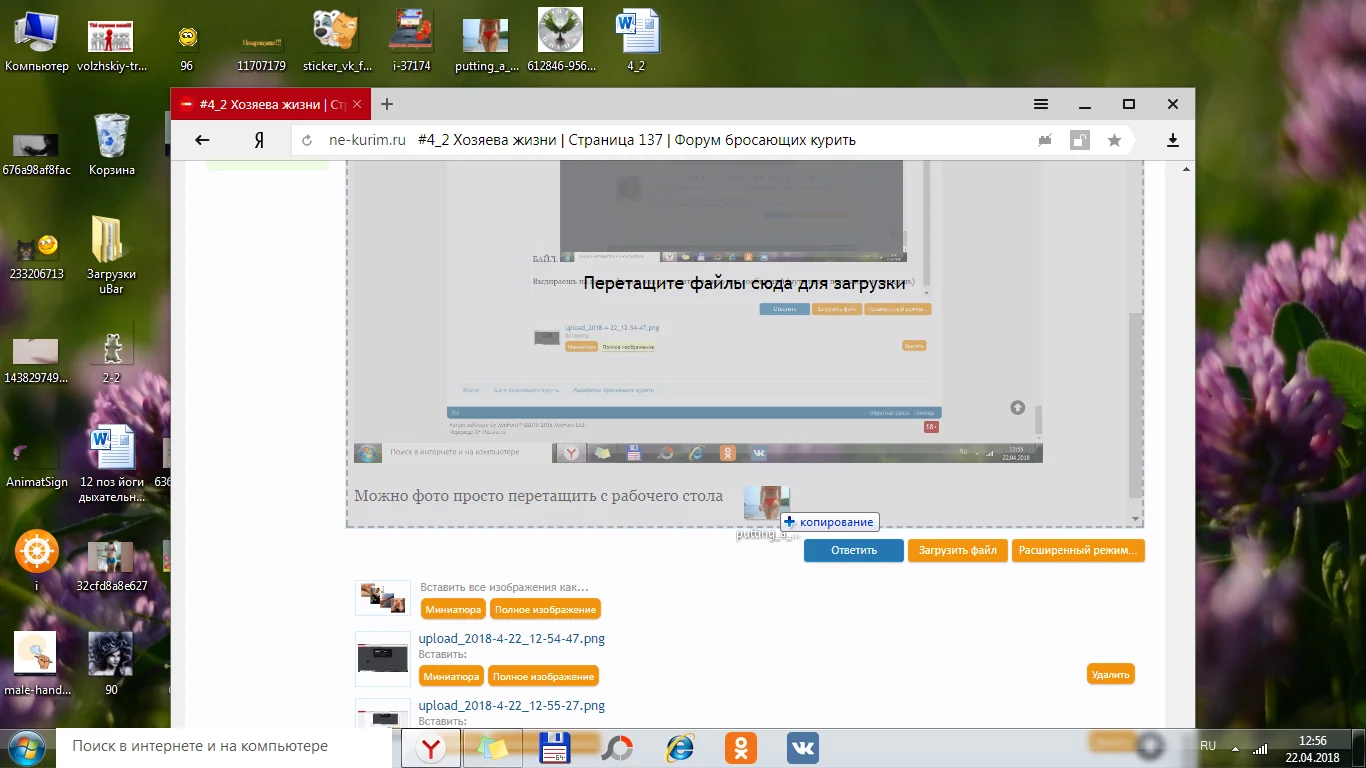1366x768 pixels.
Task: Click the 'Вставить все изображения' thumbnail stack
Action: (383, 598)
